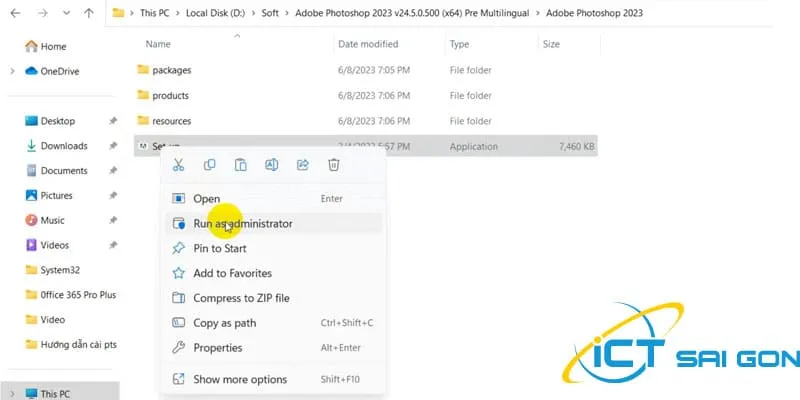Click the Application type cell of Set-up

pyautogui.click(x=473, y=146)
